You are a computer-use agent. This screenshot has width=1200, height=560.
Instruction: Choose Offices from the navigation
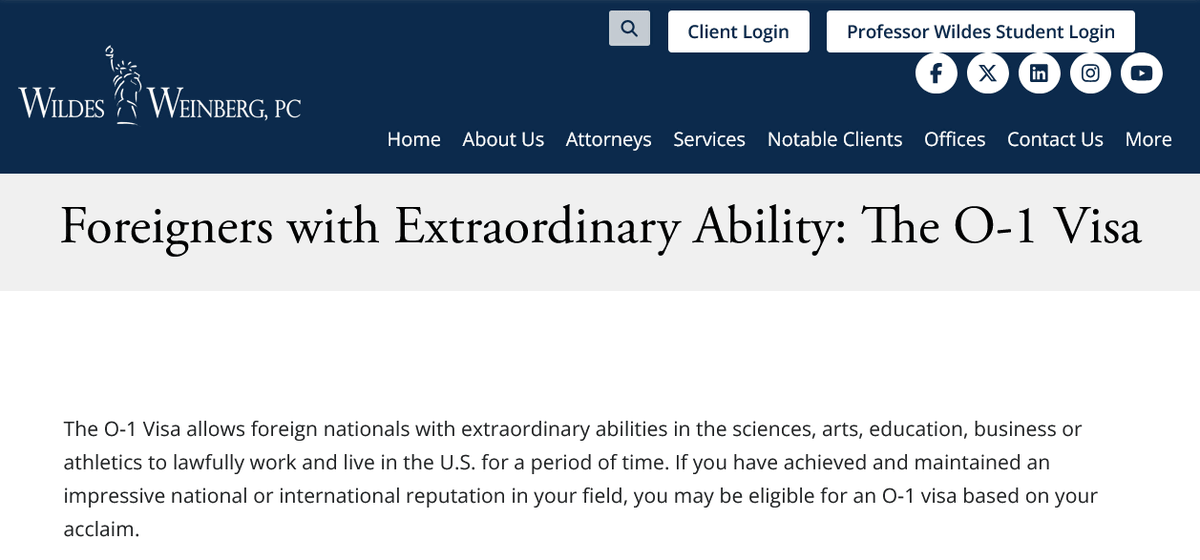[954, 139]
